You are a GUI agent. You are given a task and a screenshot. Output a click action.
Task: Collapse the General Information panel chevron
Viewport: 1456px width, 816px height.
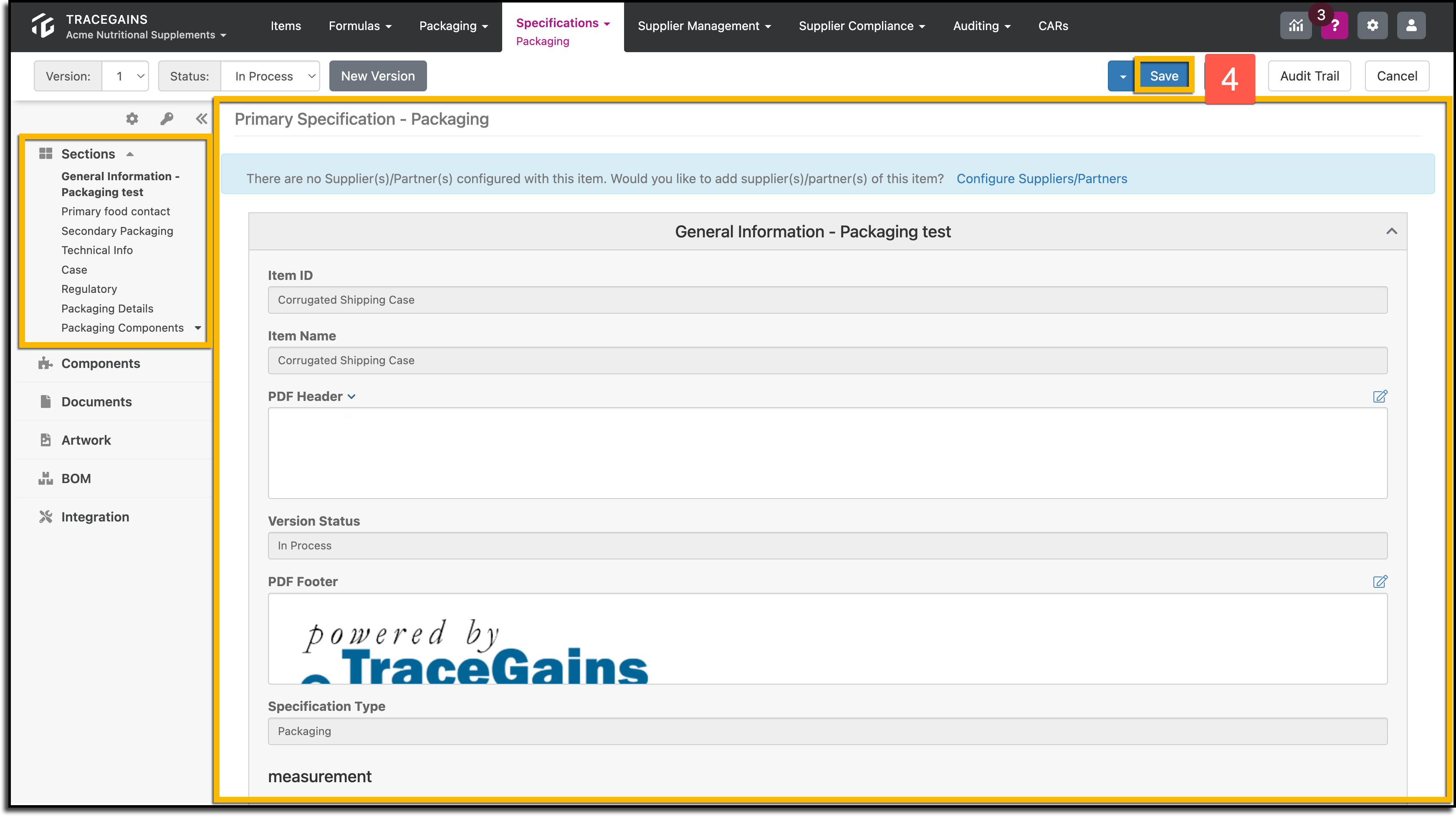pos(1392,231)
